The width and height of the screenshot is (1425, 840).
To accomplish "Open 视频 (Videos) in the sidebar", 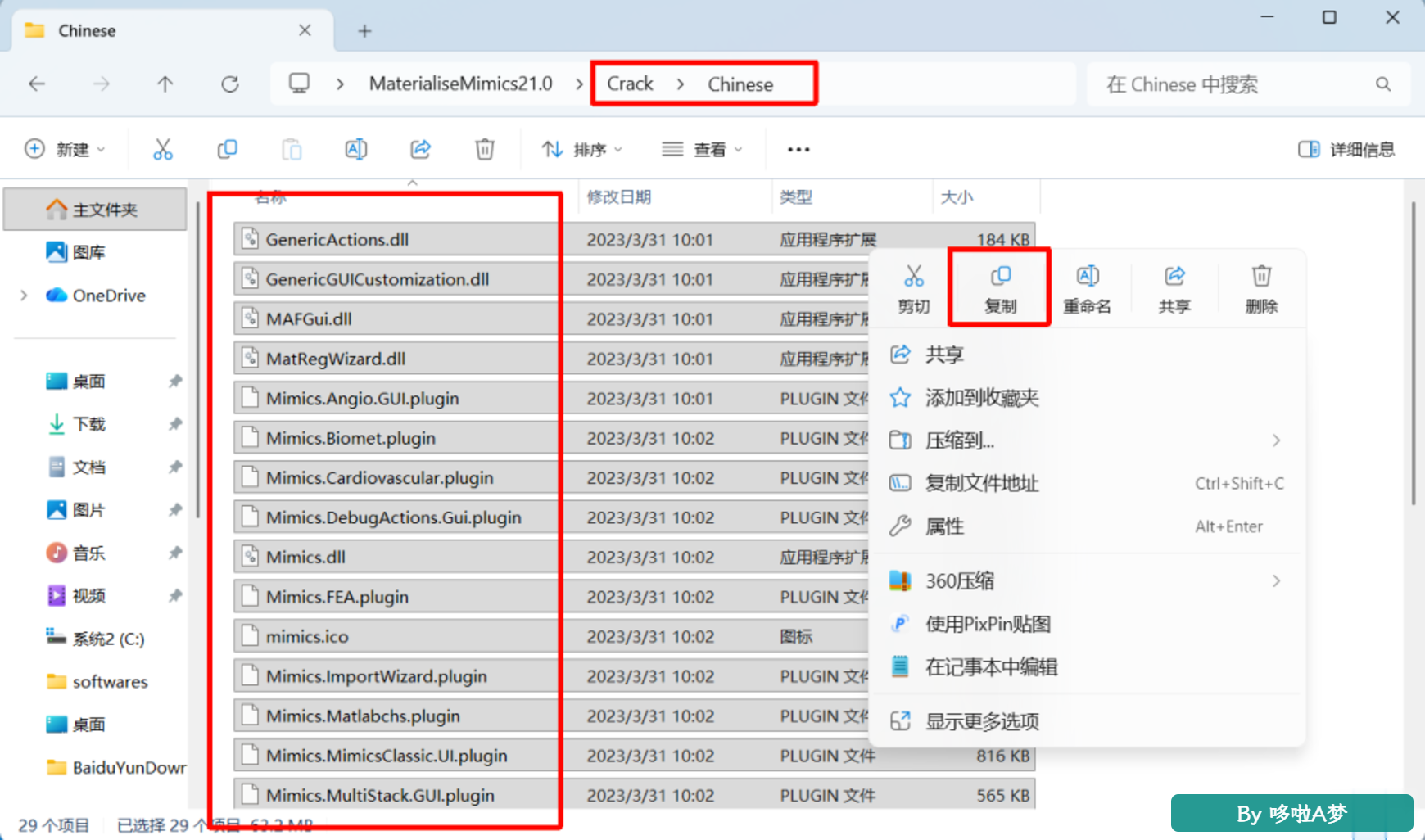I will tap(88, 595).
